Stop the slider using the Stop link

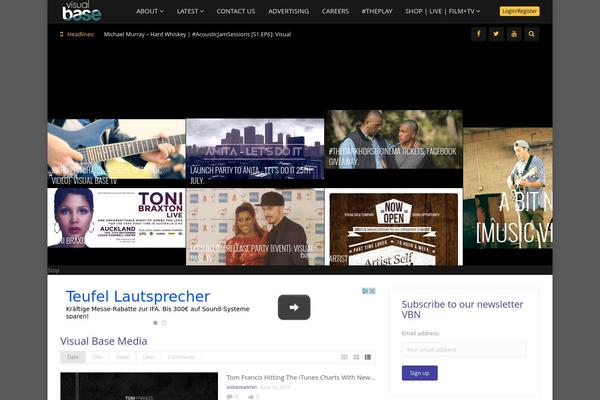click(53, 270)
